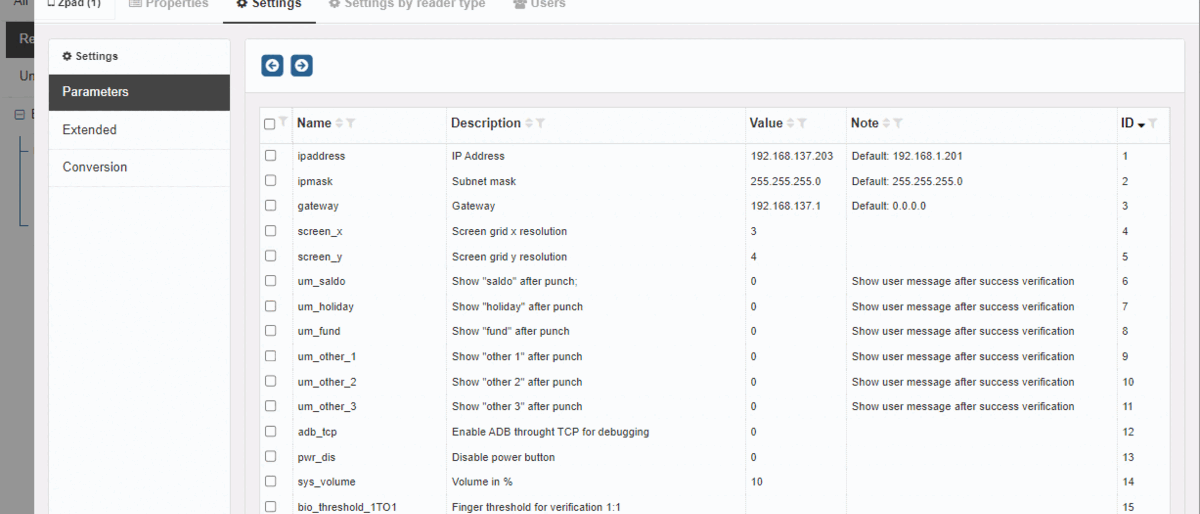Click the blue forward arrow button
Image resolution: width=1200 pixels, height=514 pixels.
[301, 66]
